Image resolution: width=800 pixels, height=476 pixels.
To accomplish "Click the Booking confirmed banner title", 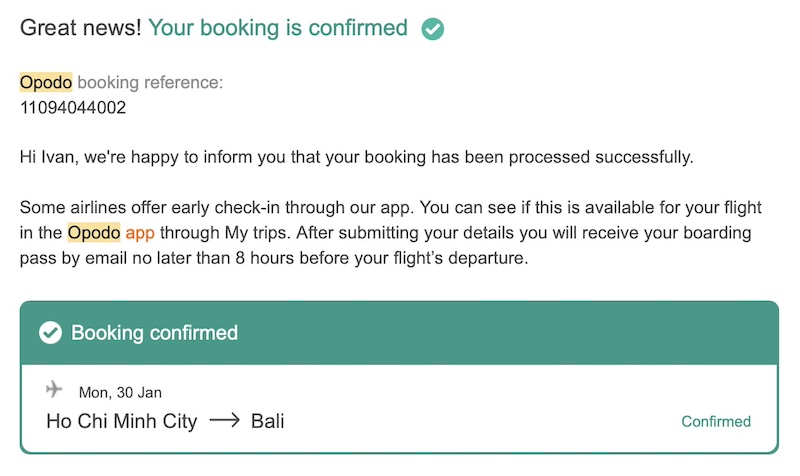I will point(154,332).
